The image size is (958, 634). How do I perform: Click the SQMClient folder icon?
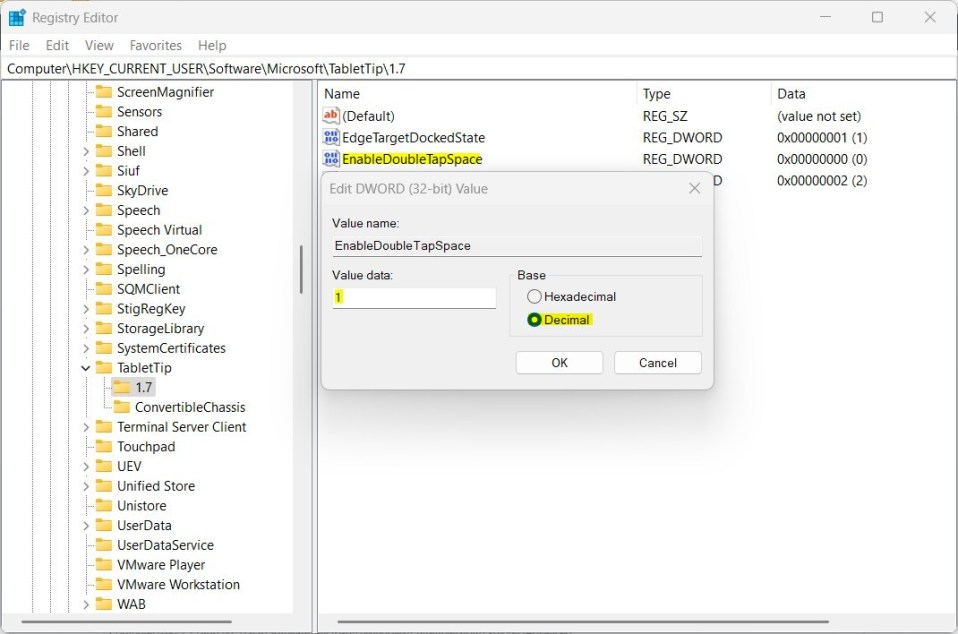coord(104,289)
